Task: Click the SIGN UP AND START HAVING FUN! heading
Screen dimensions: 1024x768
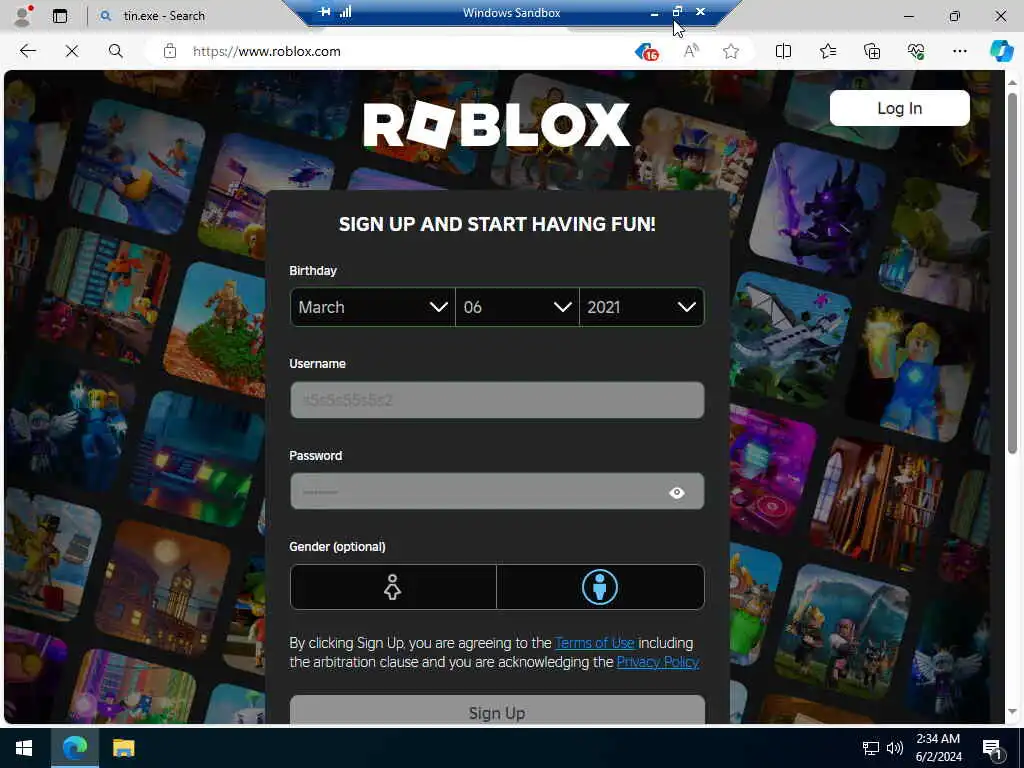Action: 497,224
